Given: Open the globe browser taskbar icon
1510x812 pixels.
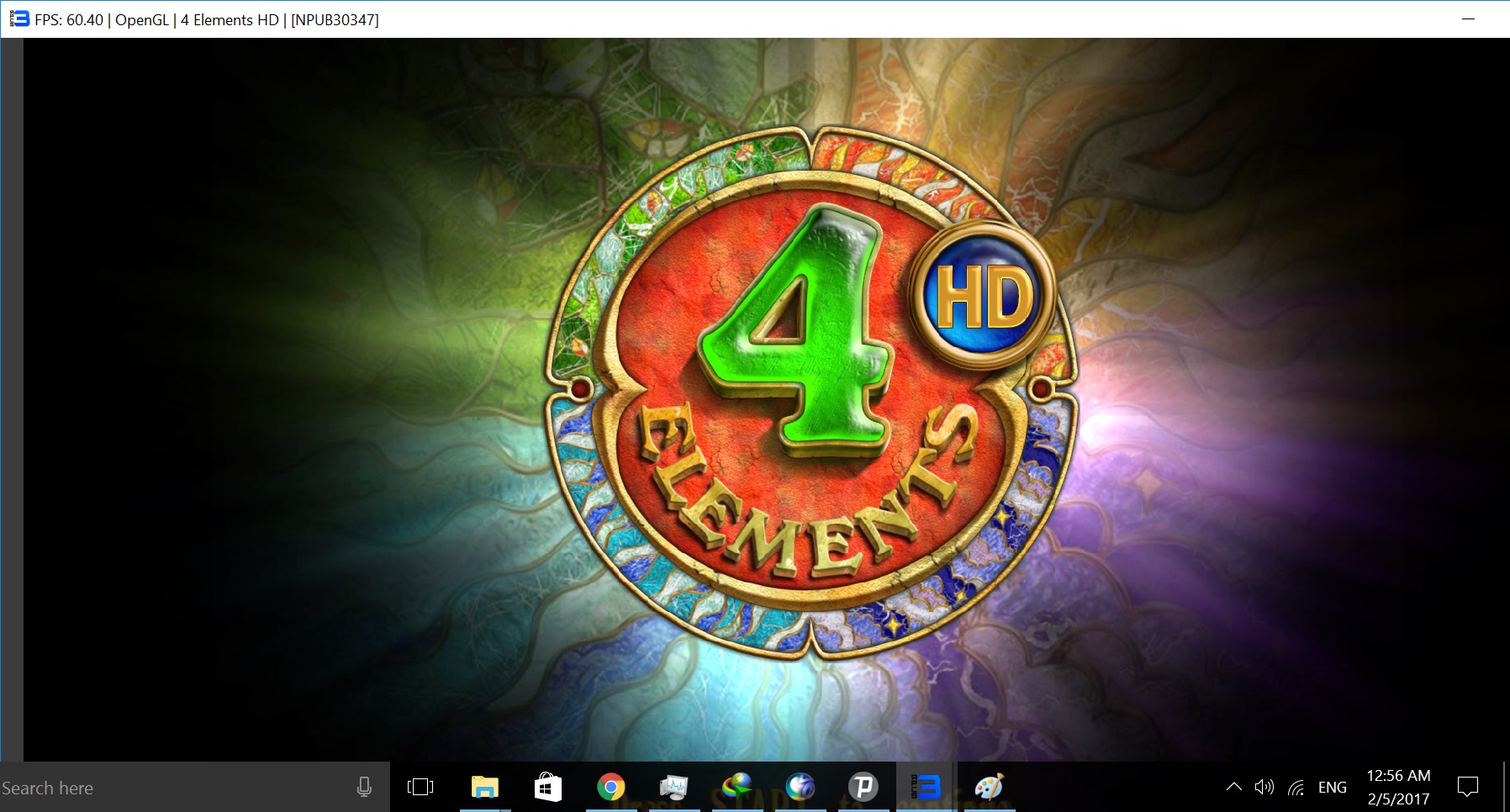Looking at the screenshot, I should point(800,788).
